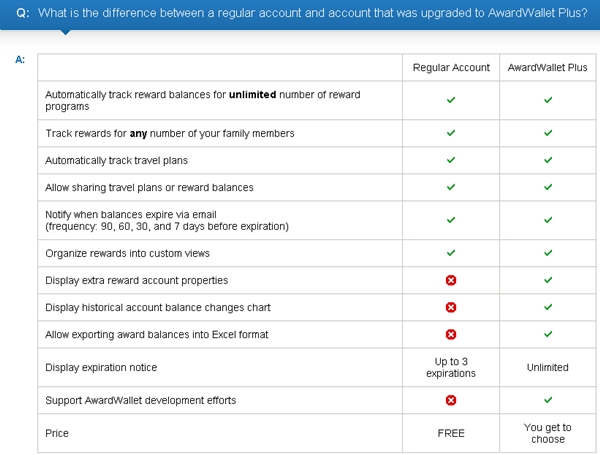Click AwardWallet Plus checkmark for custom views row
Screen dimensions: 600x455
click(x=548, y=253)
